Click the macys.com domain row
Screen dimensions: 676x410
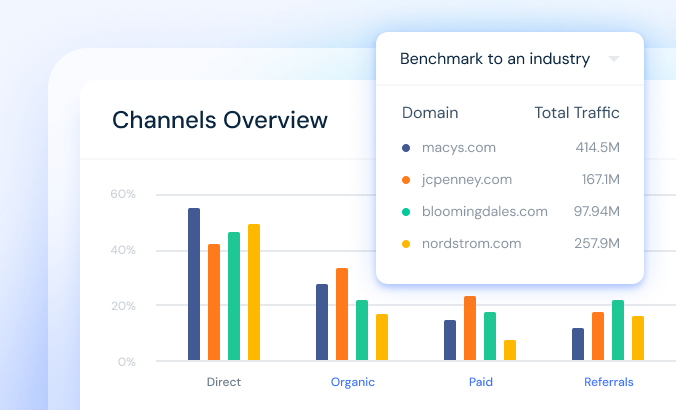(x=510, y=147)
